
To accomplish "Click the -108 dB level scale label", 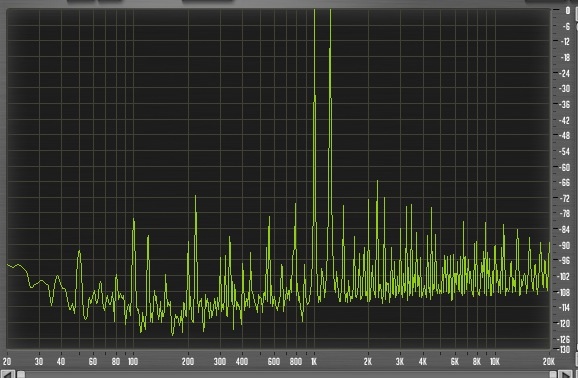I will 564,292.
